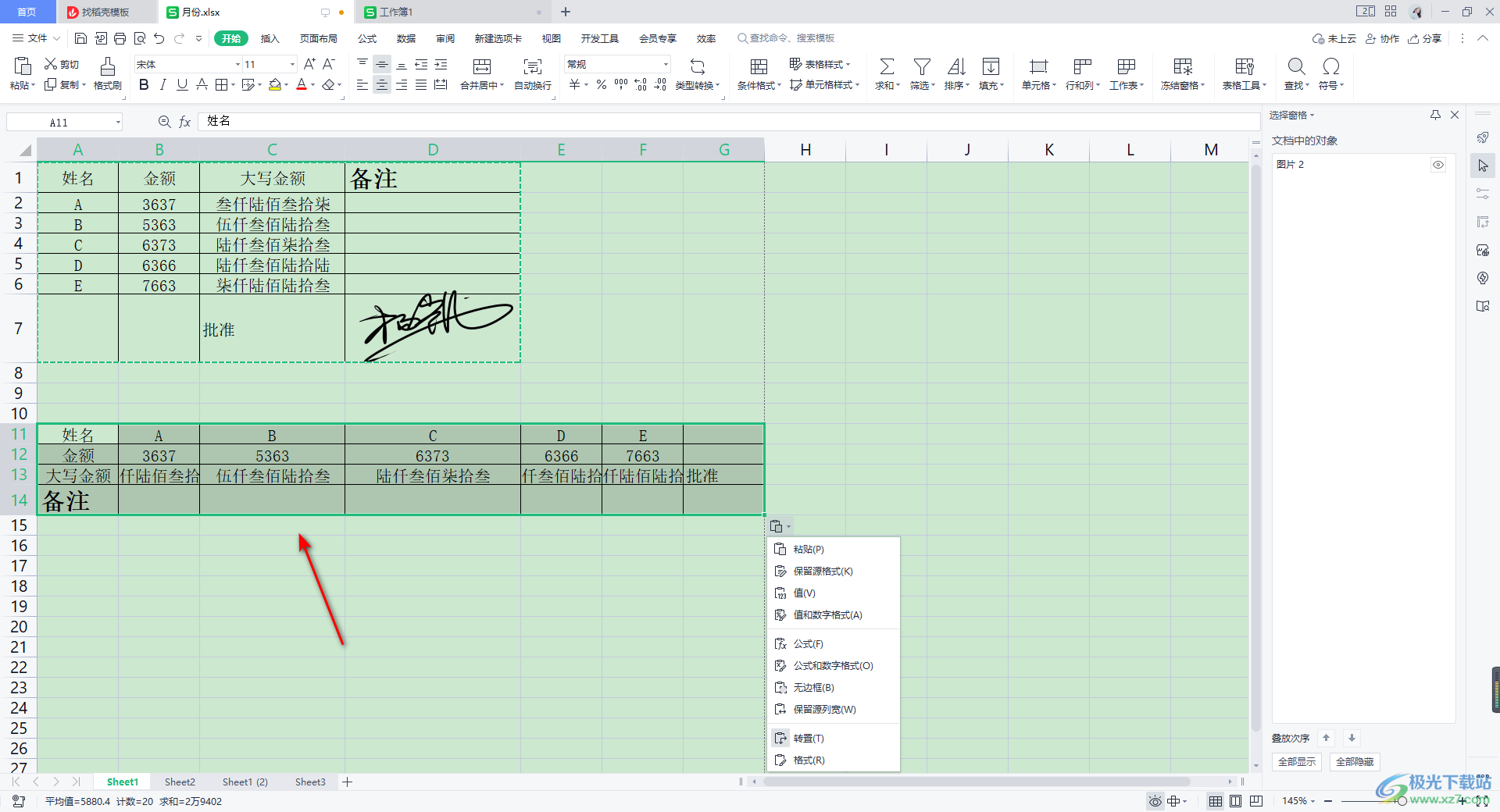Click the 全部隐藏 button
Screen dimensions: 1500x812
click(x=1355, y=761)
